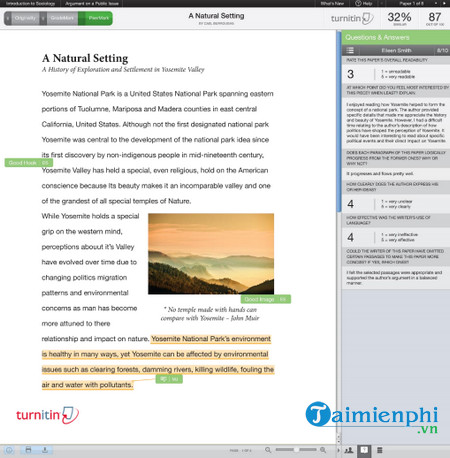Image resolution: width=450 pixels, height=458 pixels.
Task: Open the Introduction to Sociology tab
Action: [x=30, y=3]
